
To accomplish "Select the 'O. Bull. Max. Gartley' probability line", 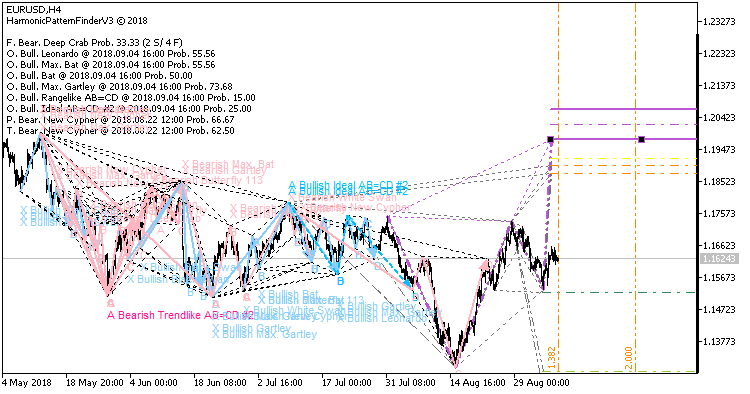I will pos(120,87).
